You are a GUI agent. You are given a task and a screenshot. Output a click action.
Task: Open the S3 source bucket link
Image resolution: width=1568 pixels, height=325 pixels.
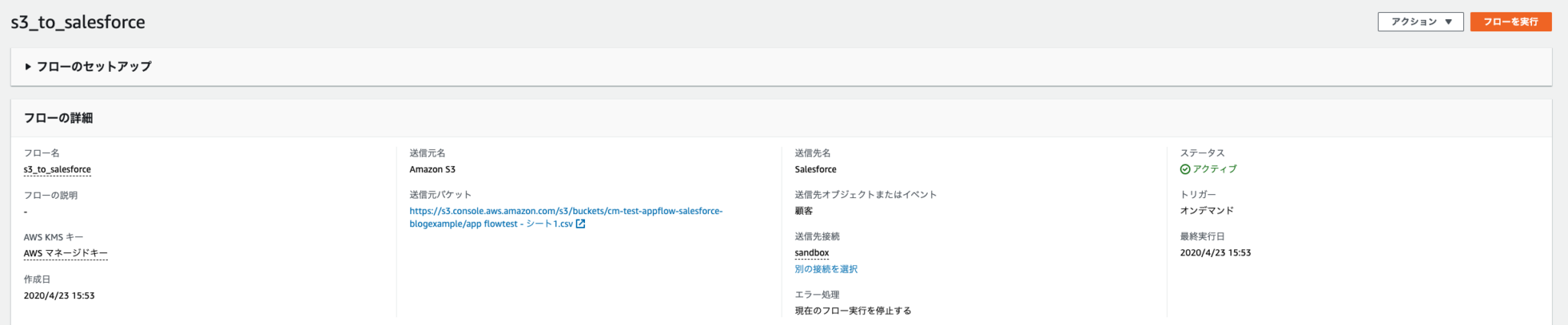coord(566,217)
